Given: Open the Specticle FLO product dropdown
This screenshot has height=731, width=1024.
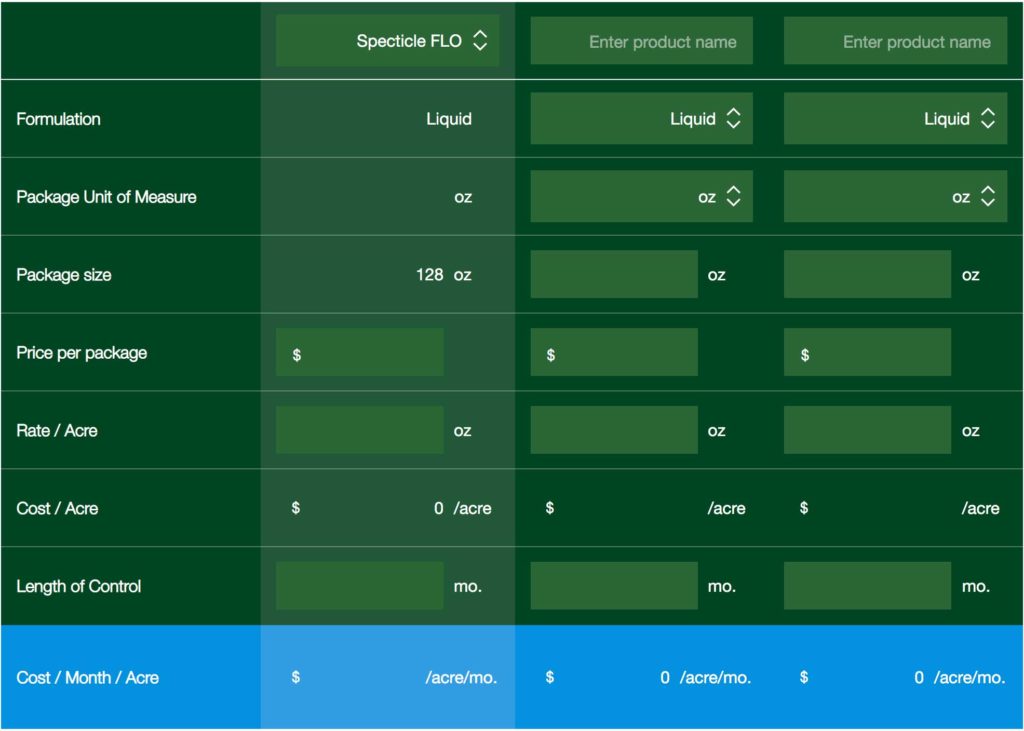Looking at the screenshot, I should coord(387,41).
